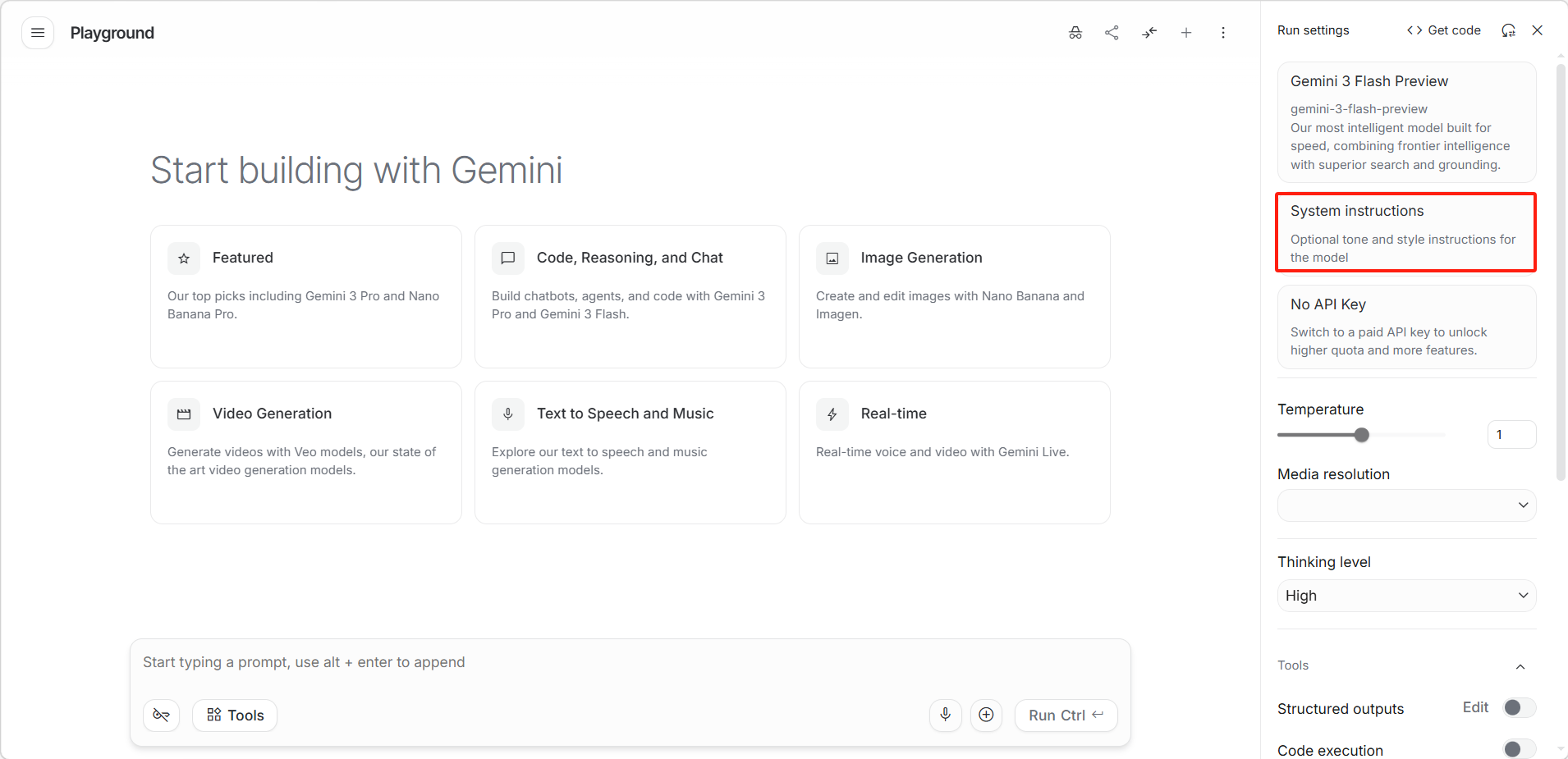This screenshot has width=1568, height=759.
Task: Toggle Code execution switch
Action: [x=1519, y=749]
